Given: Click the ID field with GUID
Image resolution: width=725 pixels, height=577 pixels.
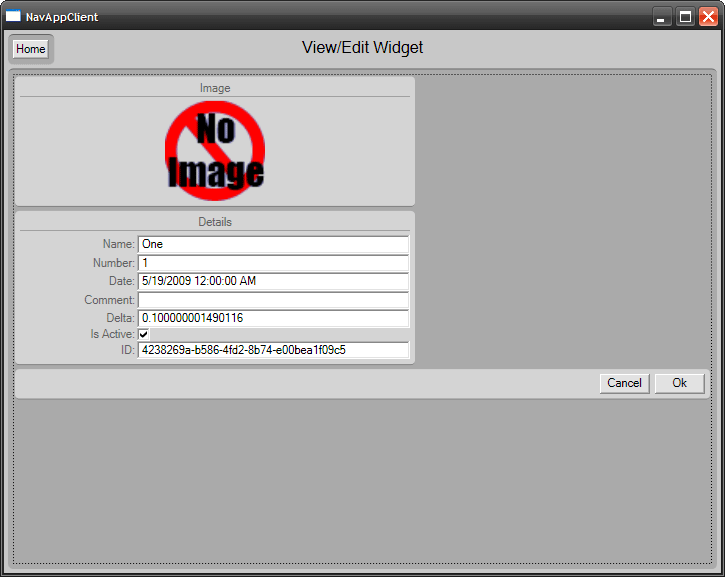Looking at the screenshot, I should pos(273,350).
